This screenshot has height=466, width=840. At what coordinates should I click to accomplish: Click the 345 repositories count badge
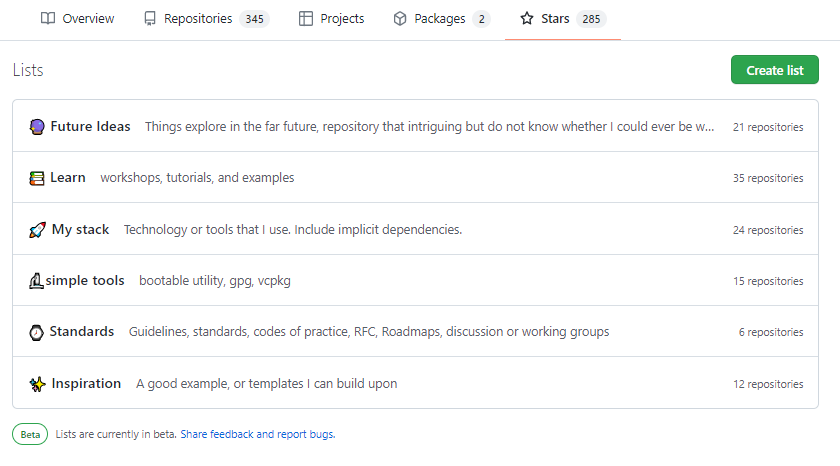(x=254, y=19)
